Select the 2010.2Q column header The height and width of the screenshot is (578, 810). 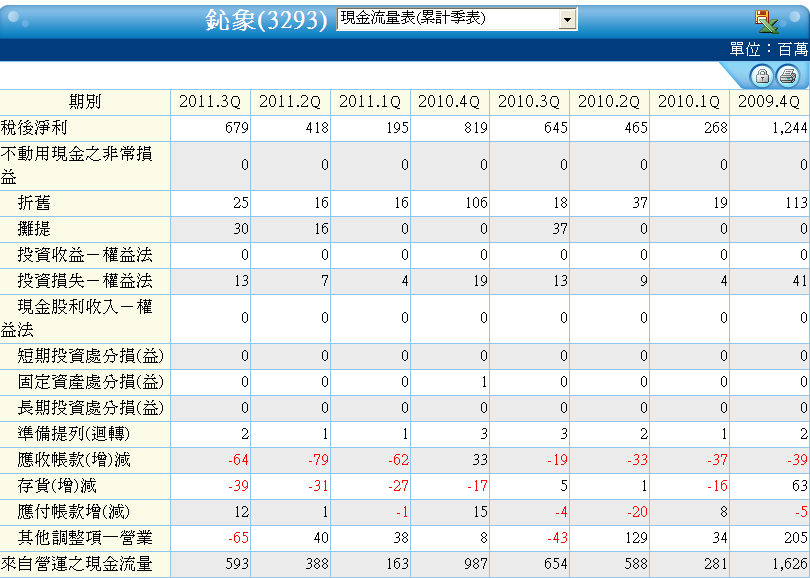coord(610,102)
